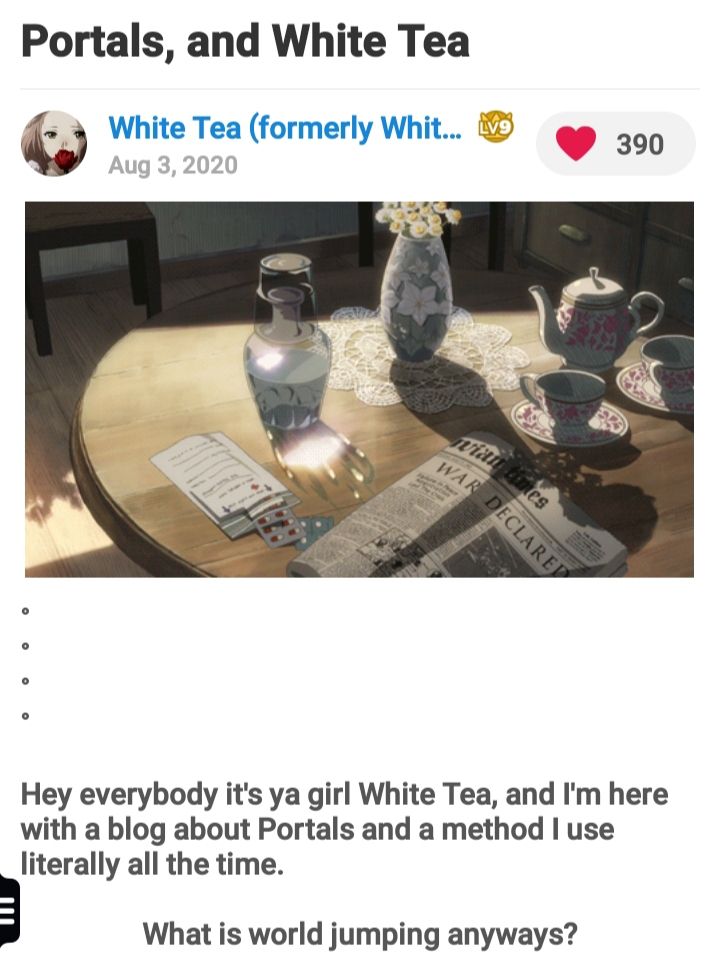Click the 'What is world jumping anyways?' heading
The image size is (720, 960).
(360, 934)
